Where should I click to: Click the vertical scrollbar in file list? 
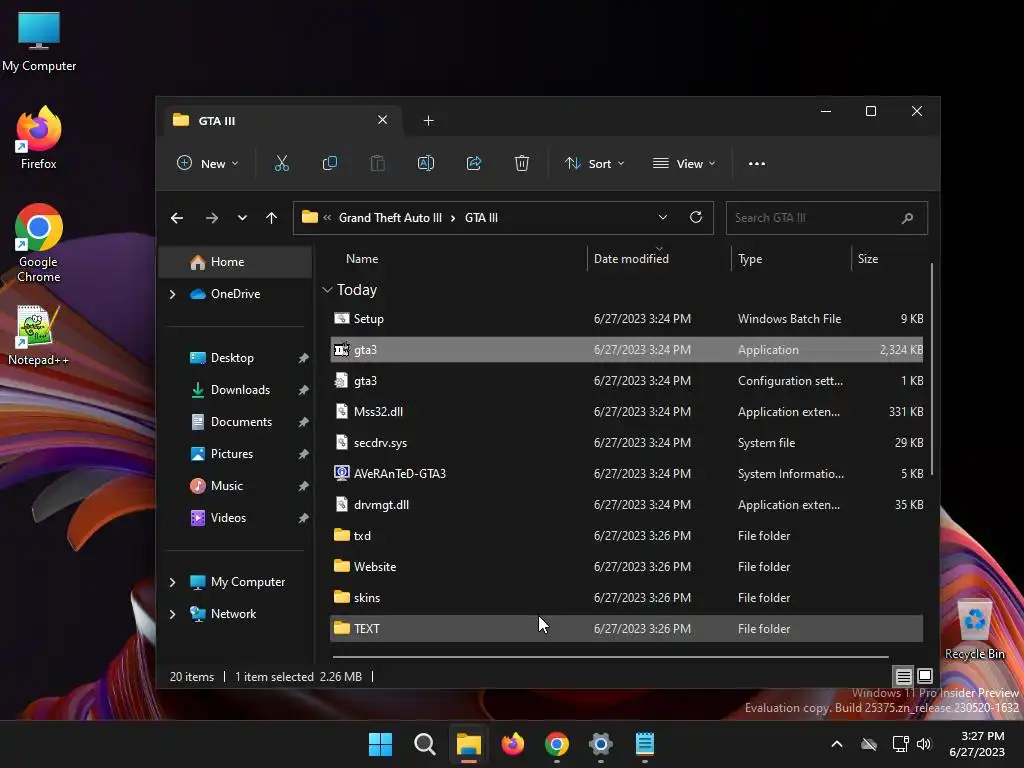pyautogui.click(x=932, y=369)
